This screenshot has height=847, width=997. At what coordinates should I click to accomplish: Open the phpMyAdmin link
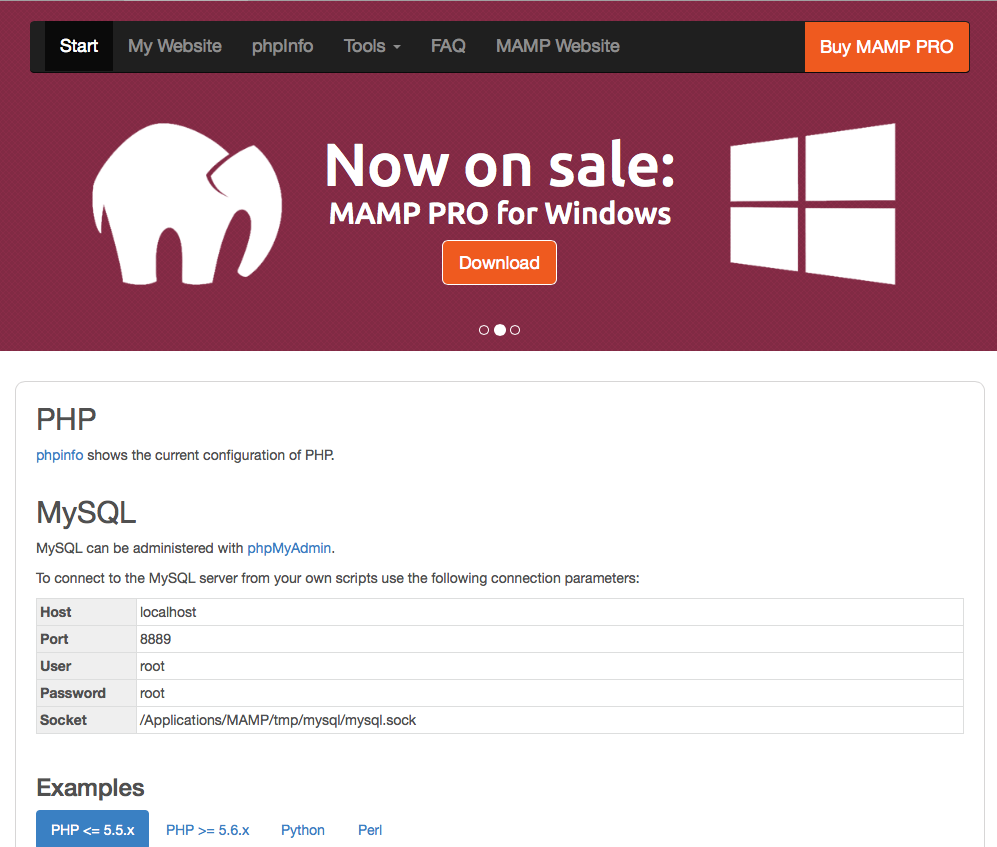289,548
